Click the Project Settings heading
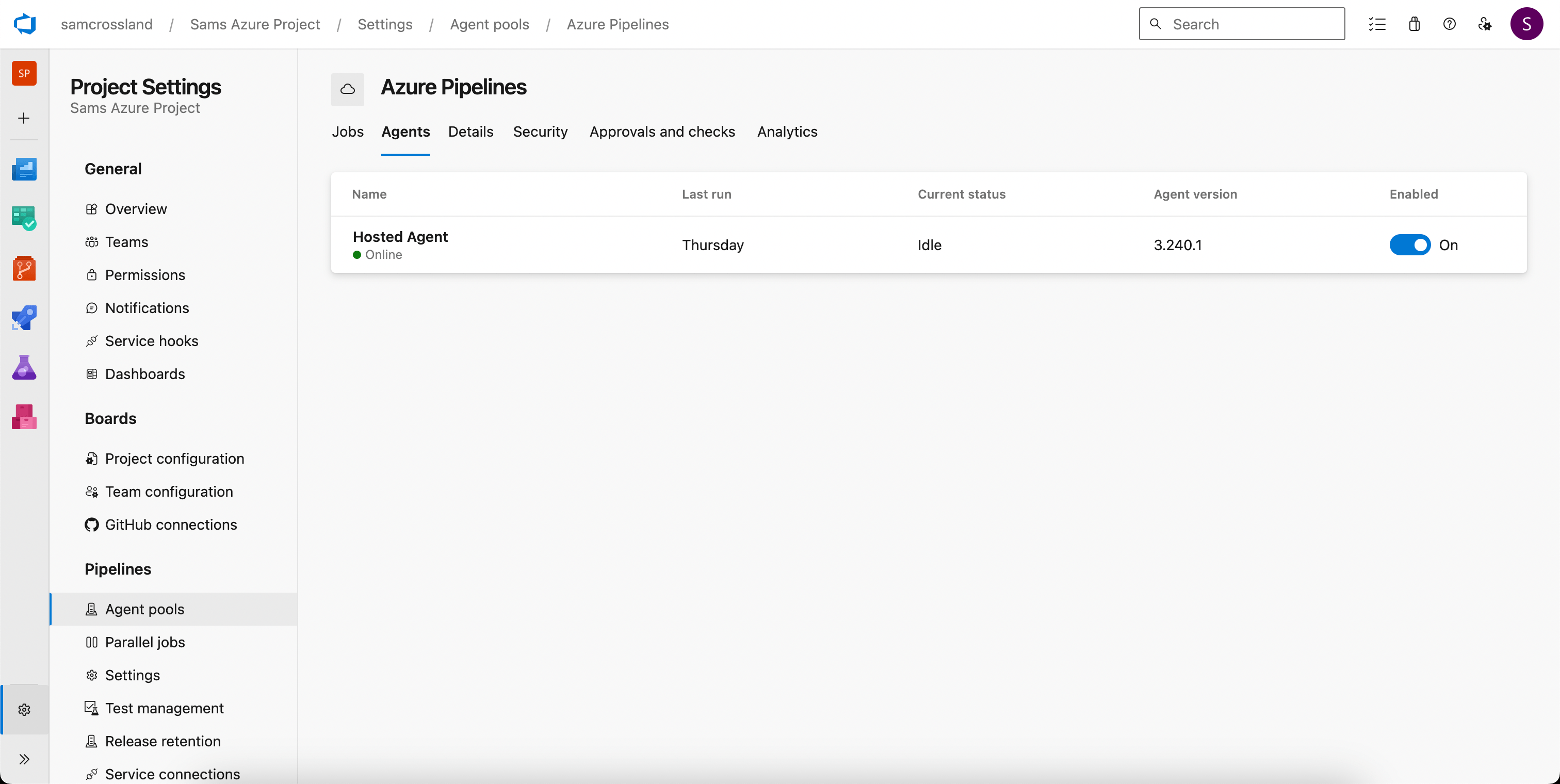1560x784 pixels. click(145, 87)
